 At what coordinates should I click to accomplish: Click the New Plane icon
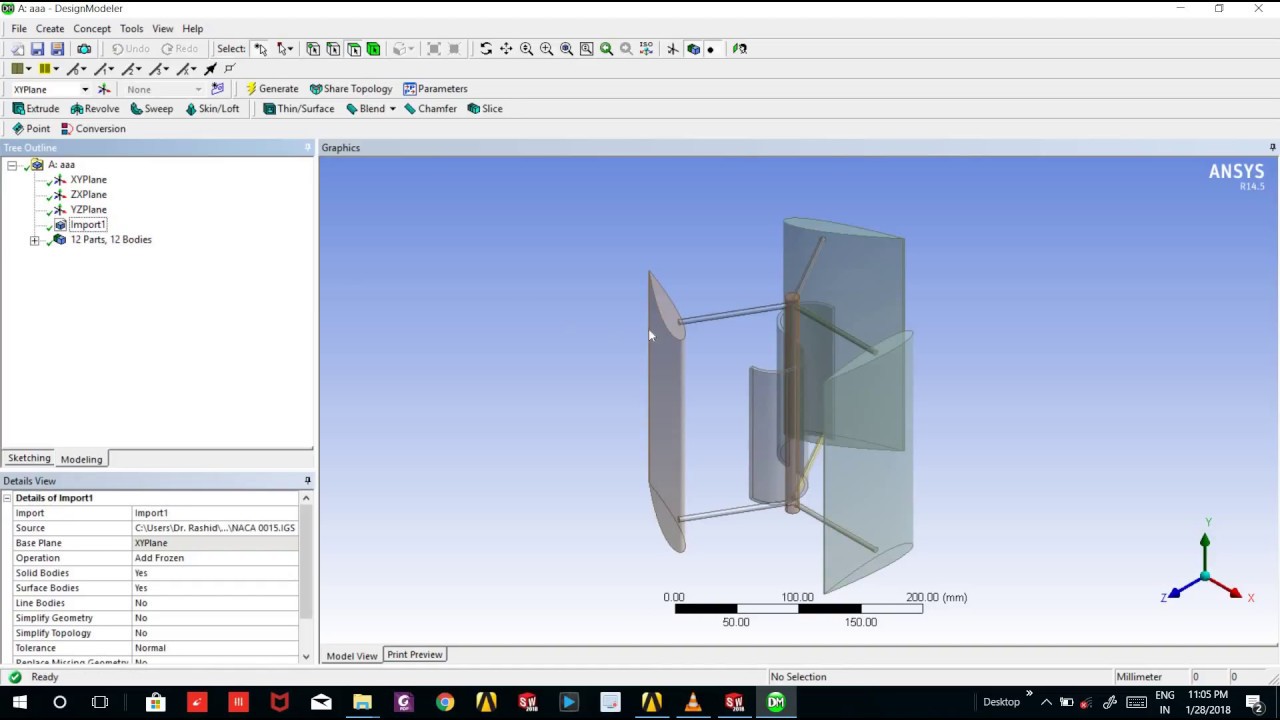click(x=104, y=89)
